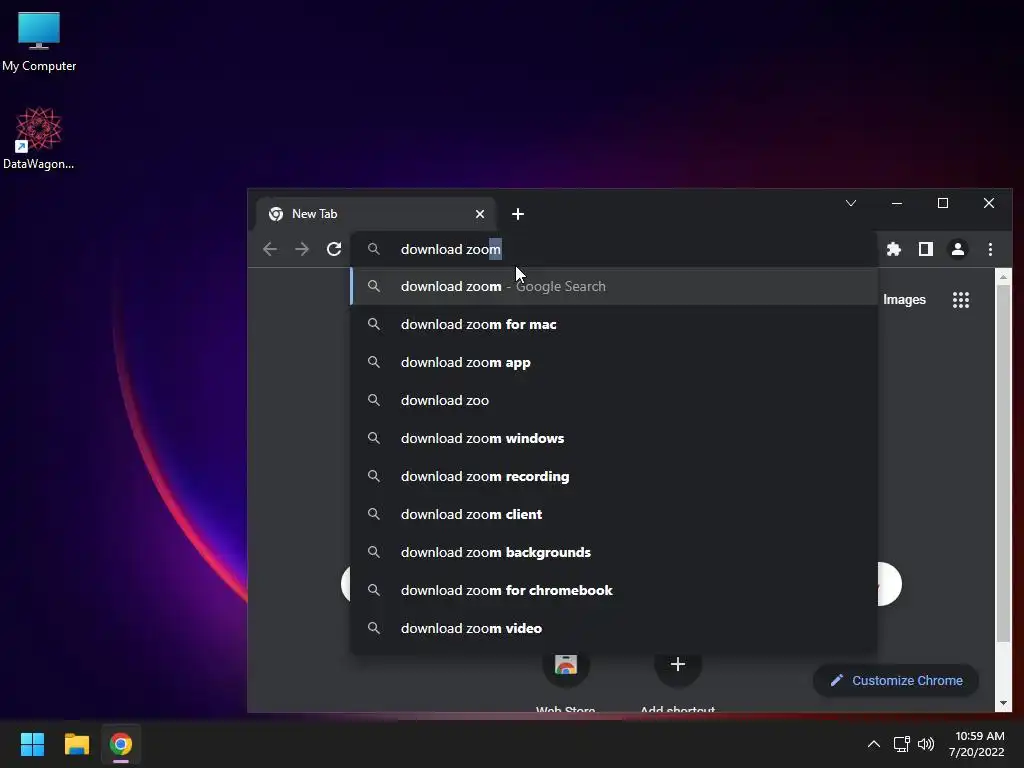Open File Explorer from the taskbar
The width and height of the screenshot is (1024, 768).
pos(76,744)
